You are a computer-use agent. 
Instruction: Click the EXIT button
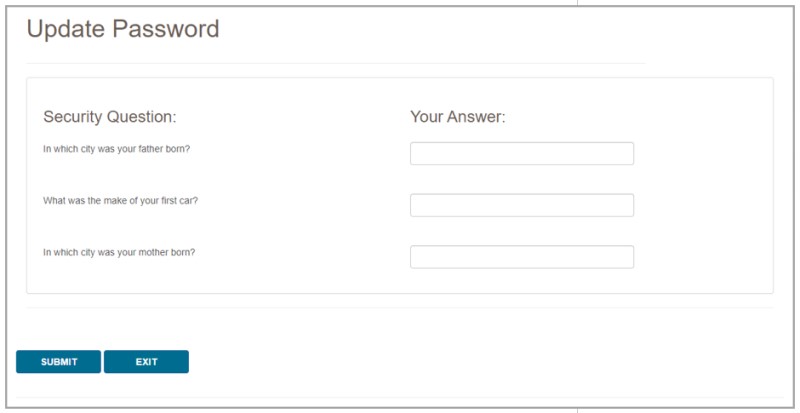tap(146, 362)
